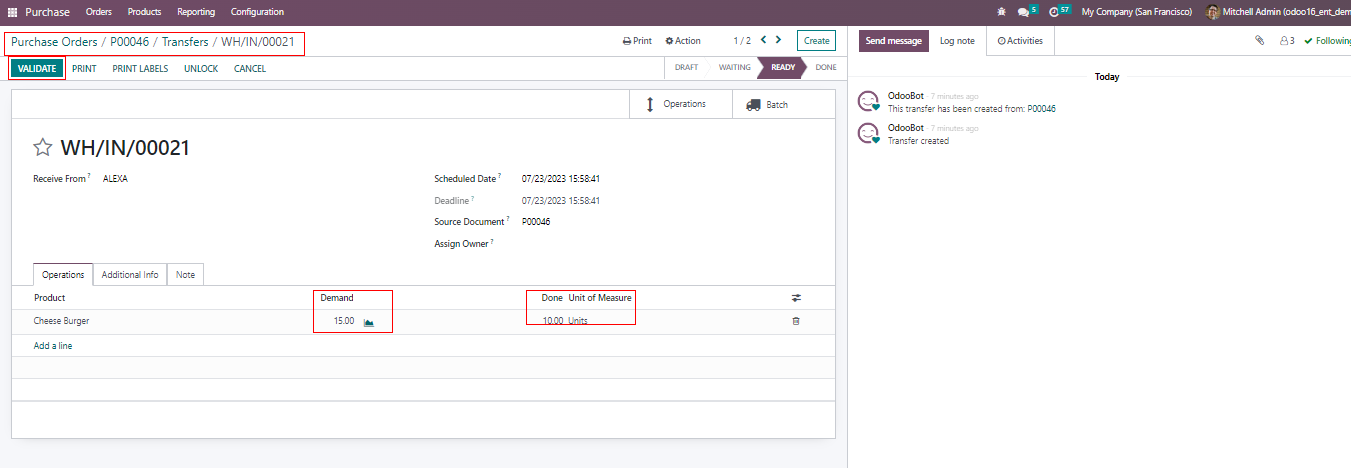This screenshot has width=1351, height=468.
Task: Click the forecast chart icon beside demand
Action: coord(369,322)
